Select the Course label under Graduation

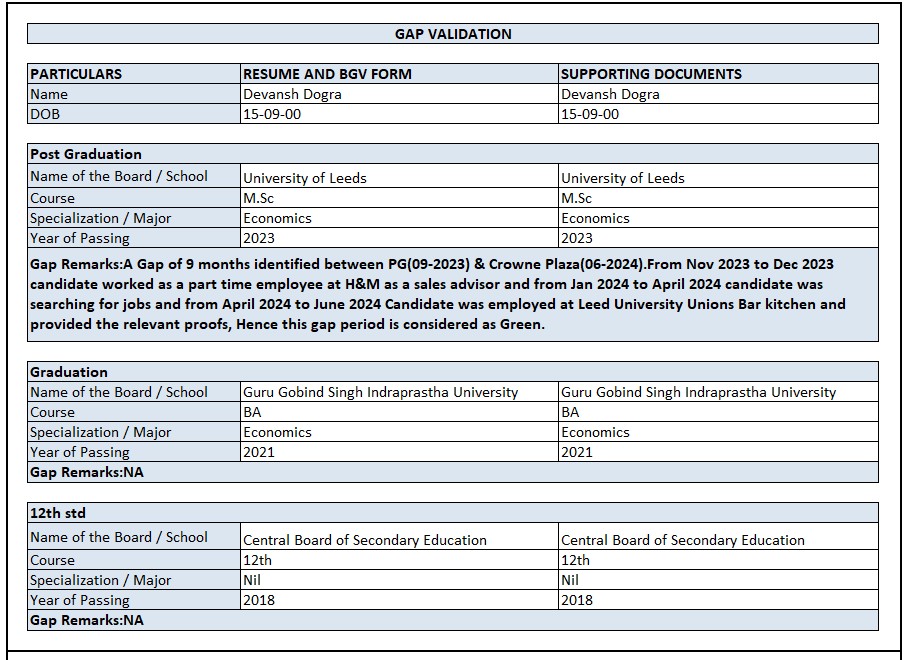click(x=52, y=412)
